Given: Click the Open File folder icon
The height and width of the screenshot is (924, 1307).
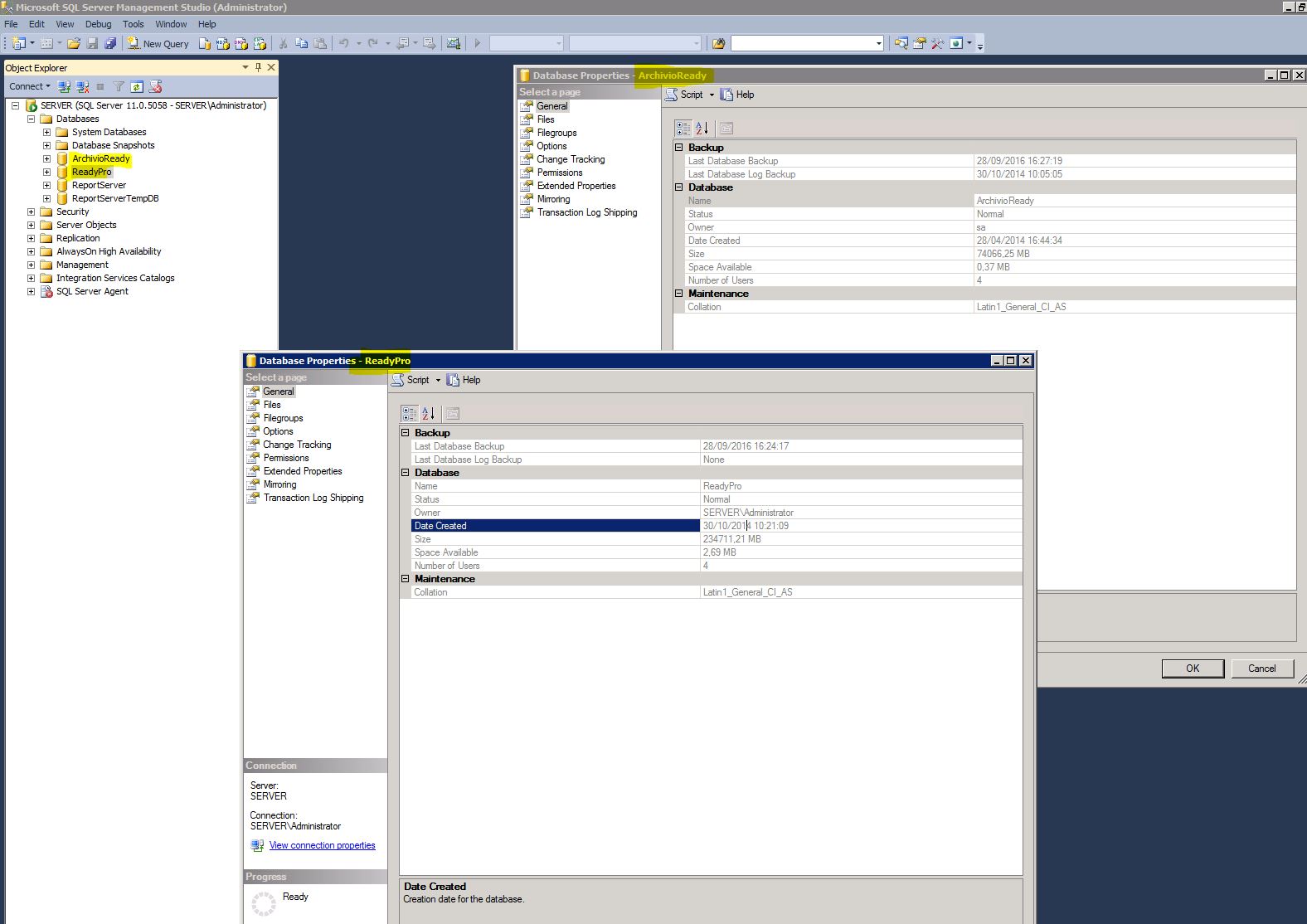Looking at the screenshot, I should click(74, 43).
